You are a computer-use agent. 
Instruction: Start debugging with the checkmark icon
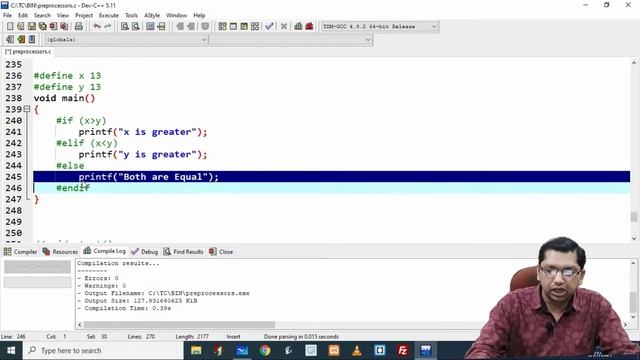click(x=269, y=27)
